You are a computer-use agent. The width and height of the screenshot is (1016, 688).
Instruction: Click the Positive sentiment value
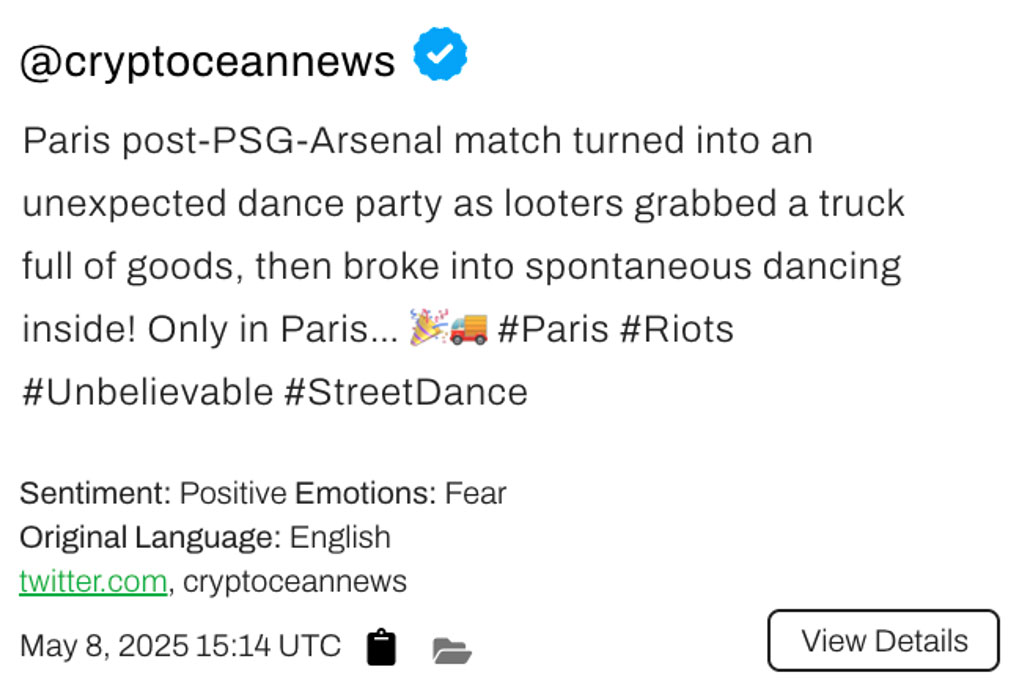(233, 493)
